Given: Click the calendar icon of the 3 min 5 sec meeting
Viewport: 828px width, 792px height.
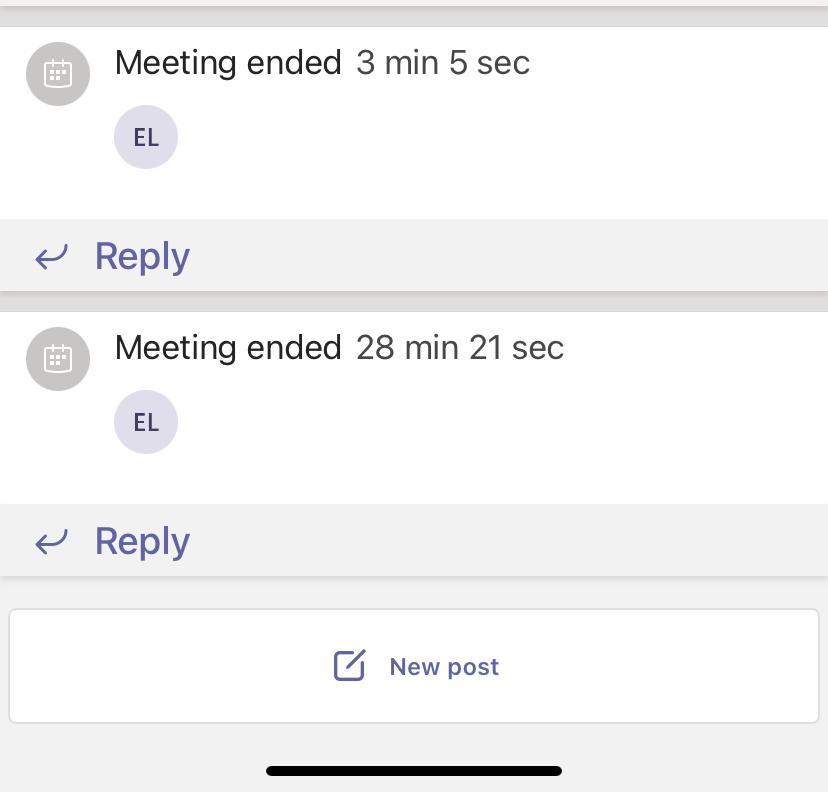Looking at the screenshot, I should (x=58, y=74).
